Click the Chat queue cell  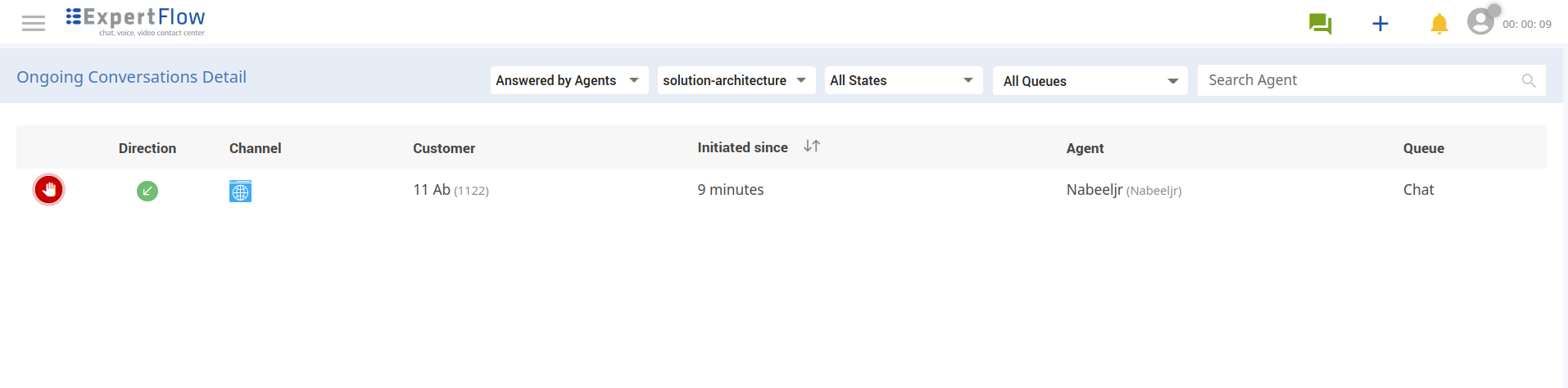click(1418, 190)
